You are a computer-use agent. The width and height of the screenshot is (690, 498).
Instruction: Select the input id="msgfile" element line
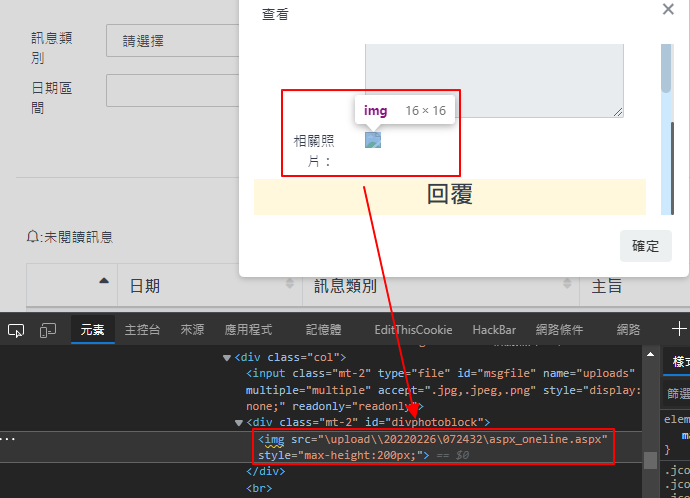point(443,390)
